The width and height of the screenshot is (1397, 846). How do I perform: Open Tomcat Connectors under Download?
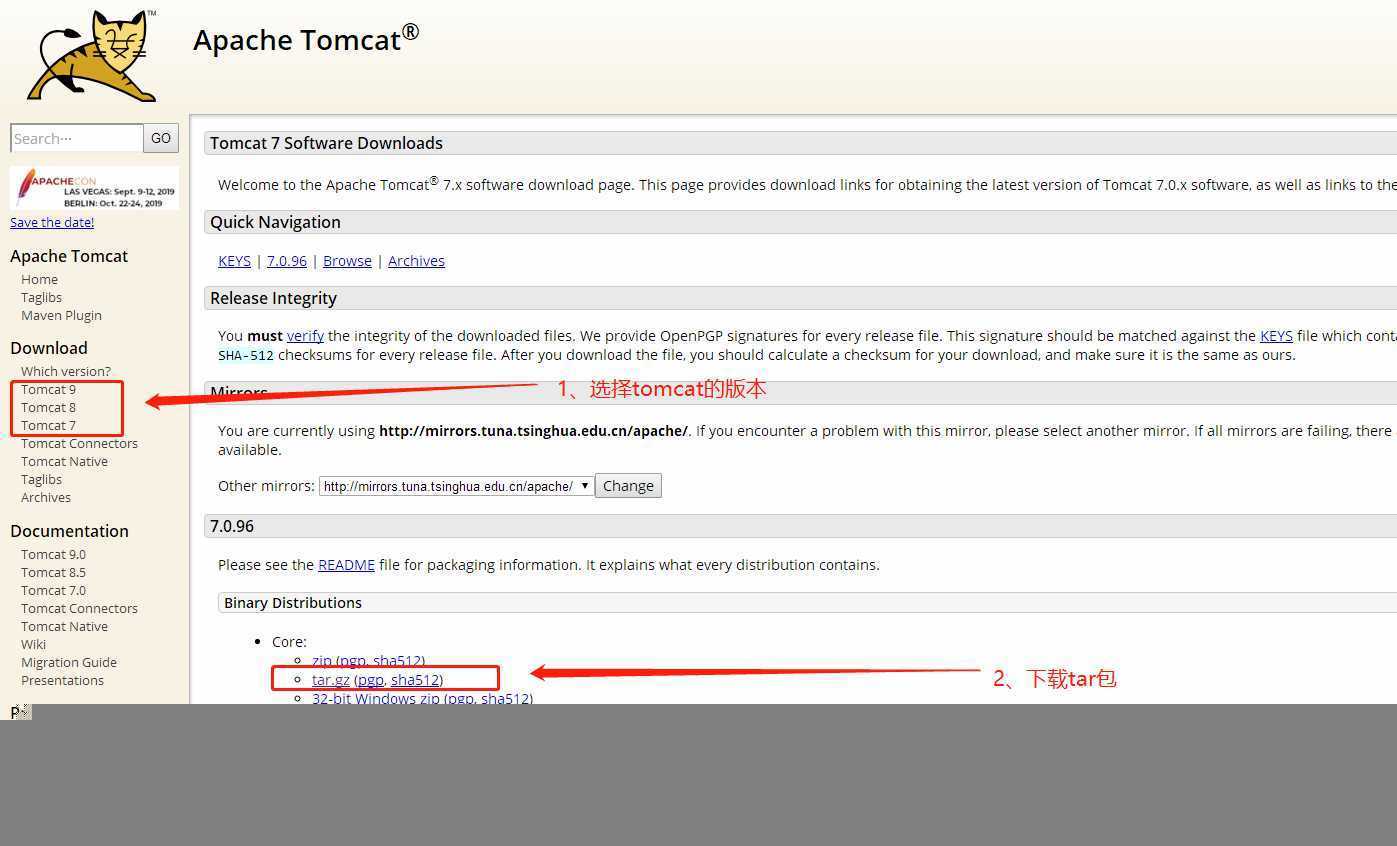tap(79, 443)
